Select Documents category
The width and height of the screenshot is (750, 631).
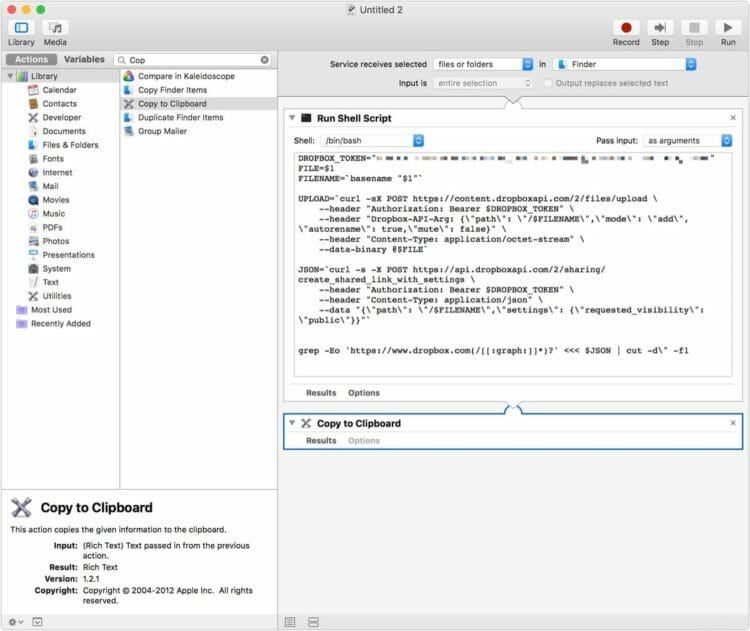(64, 131)
